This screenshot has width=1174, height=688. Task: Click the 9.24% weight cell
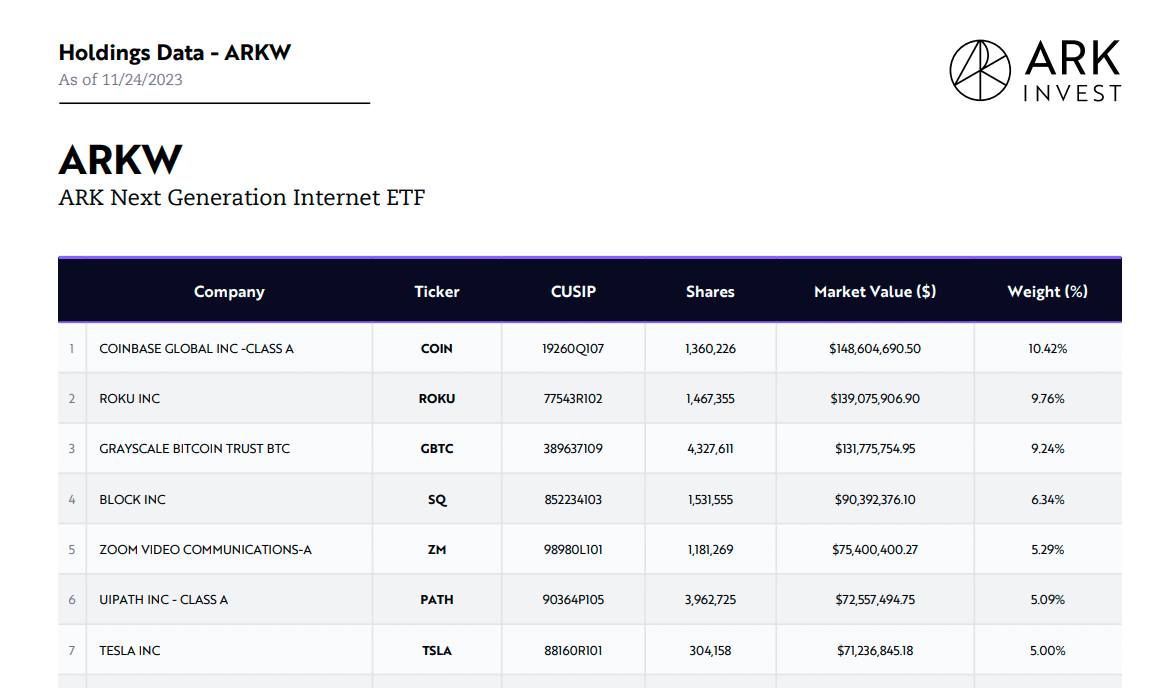pos(1047,449)
